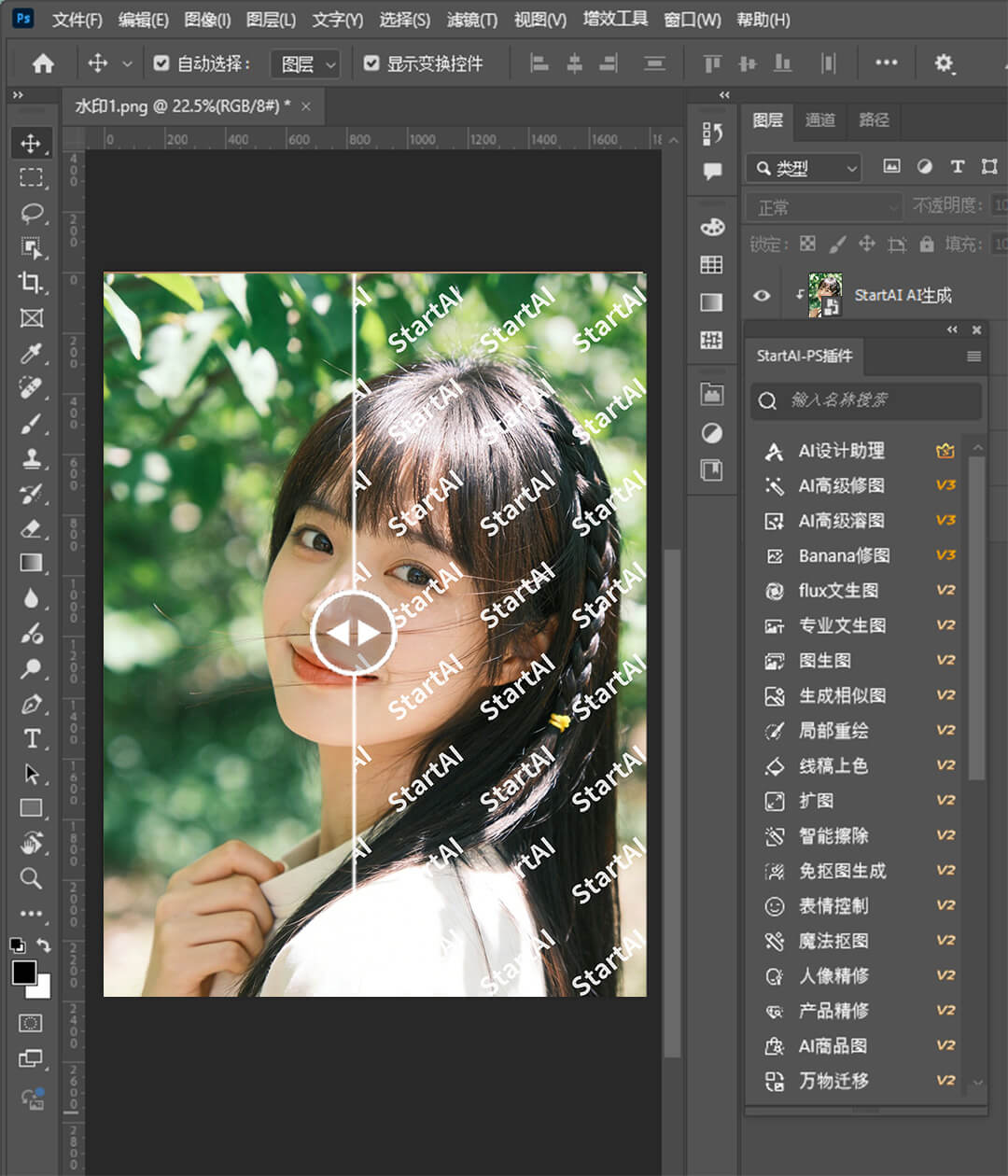Select the Crop tool
The height and width of the screenshot is (1176, 1008).
tap(32, 283)
